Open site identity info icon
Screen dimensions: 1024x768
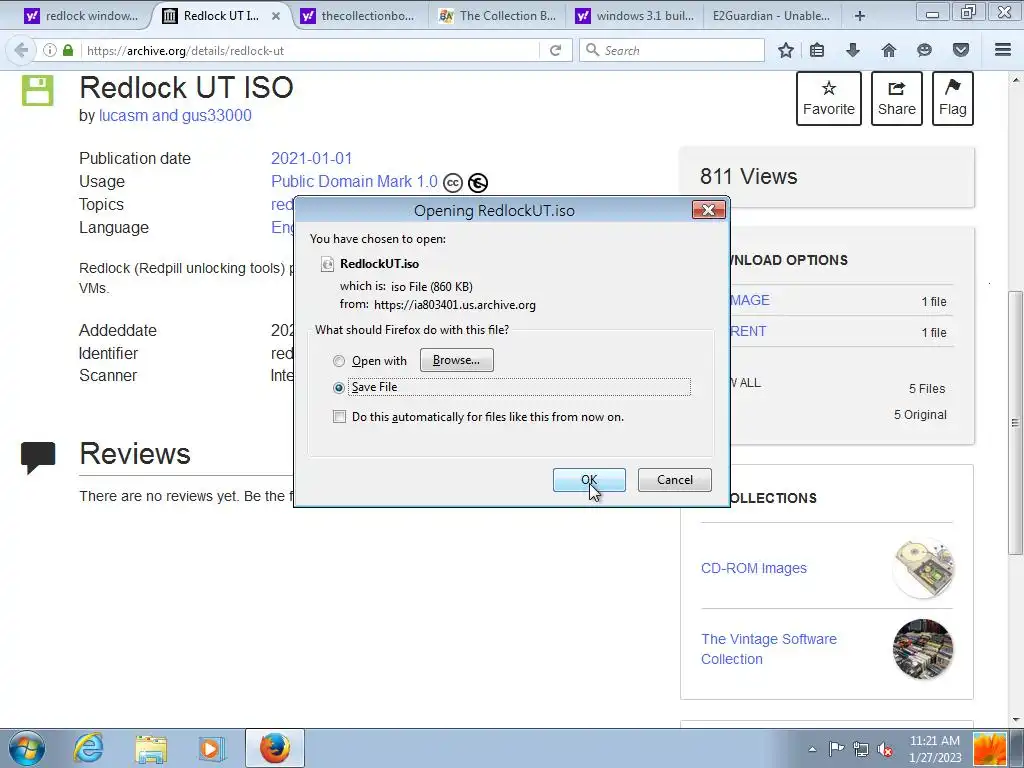50,50
